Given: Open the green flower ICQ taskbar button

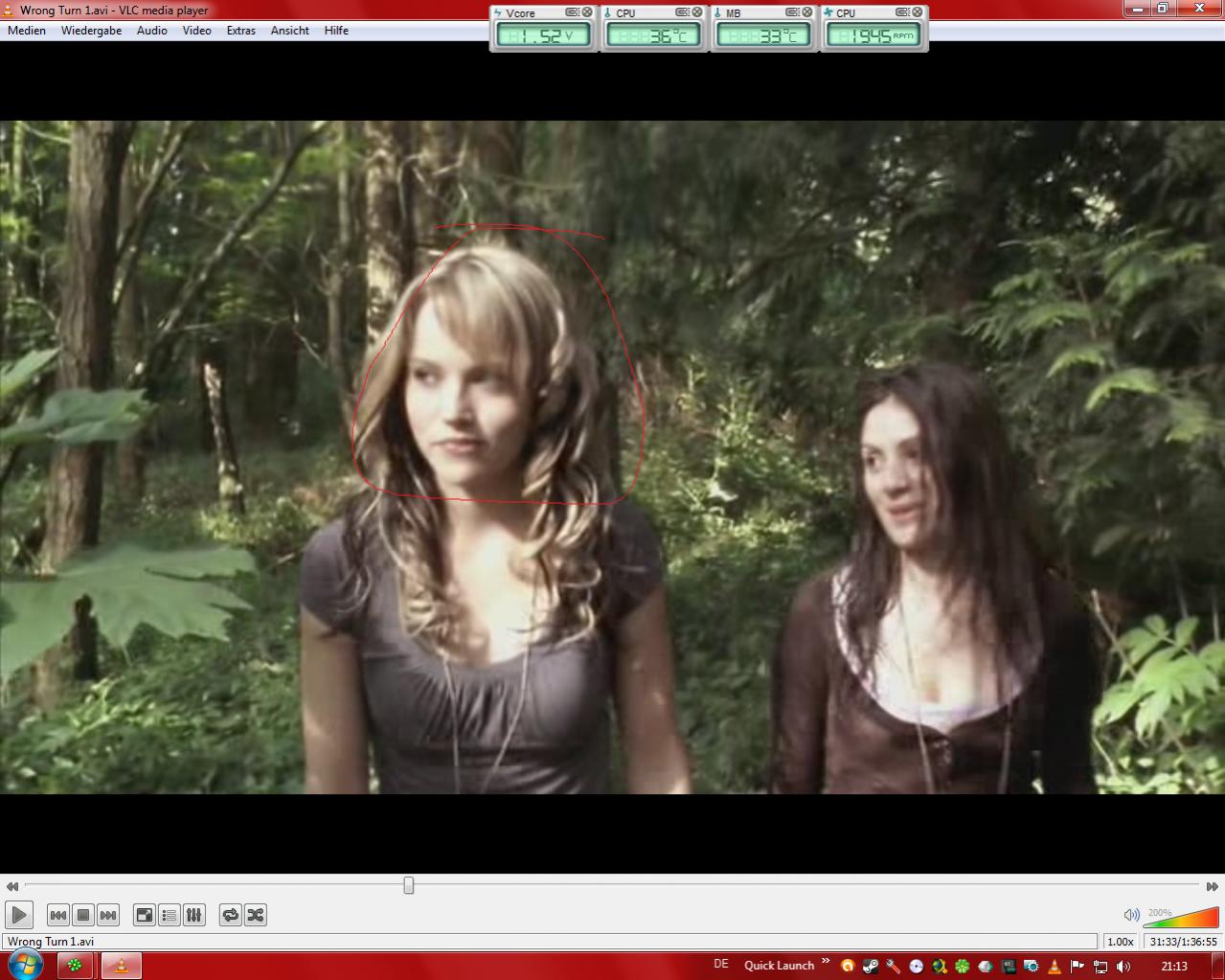Looking at the screenshot, I should 74,966.
